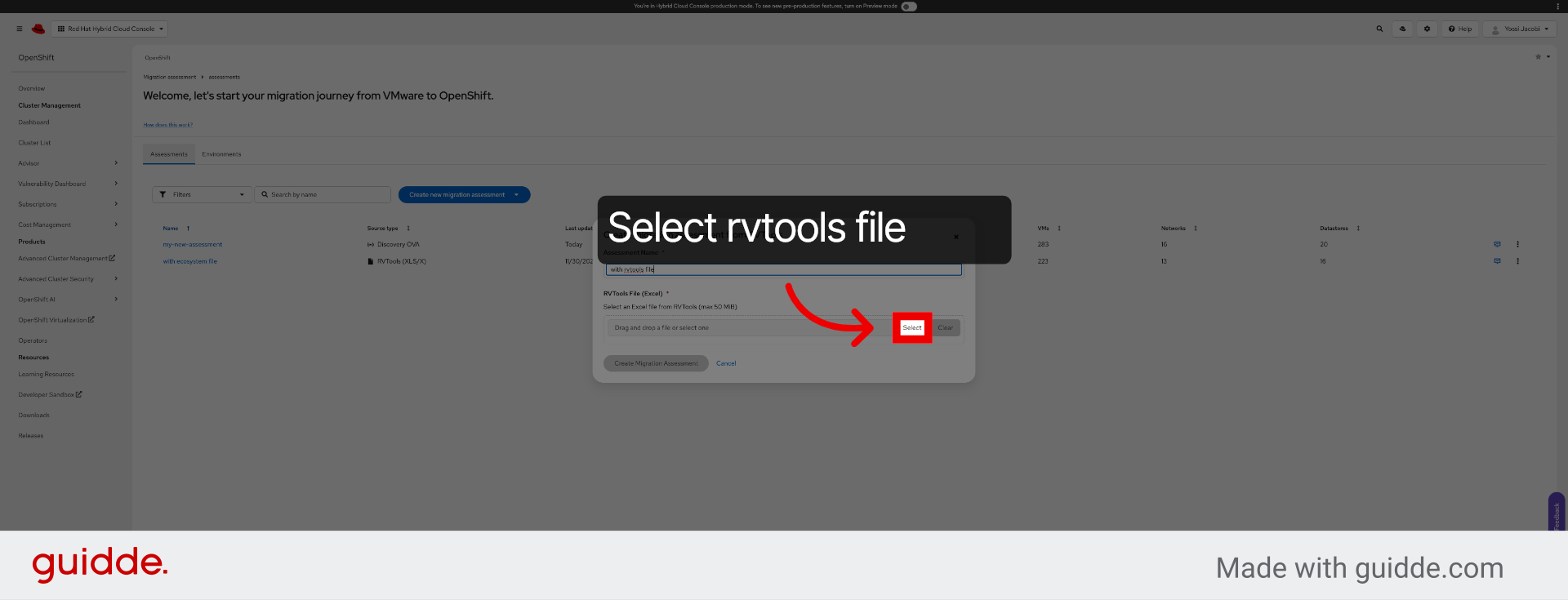
Task: Click RVTools (XLS/X) source type cell
Action: pyautogui.click(x=397, y=261)
